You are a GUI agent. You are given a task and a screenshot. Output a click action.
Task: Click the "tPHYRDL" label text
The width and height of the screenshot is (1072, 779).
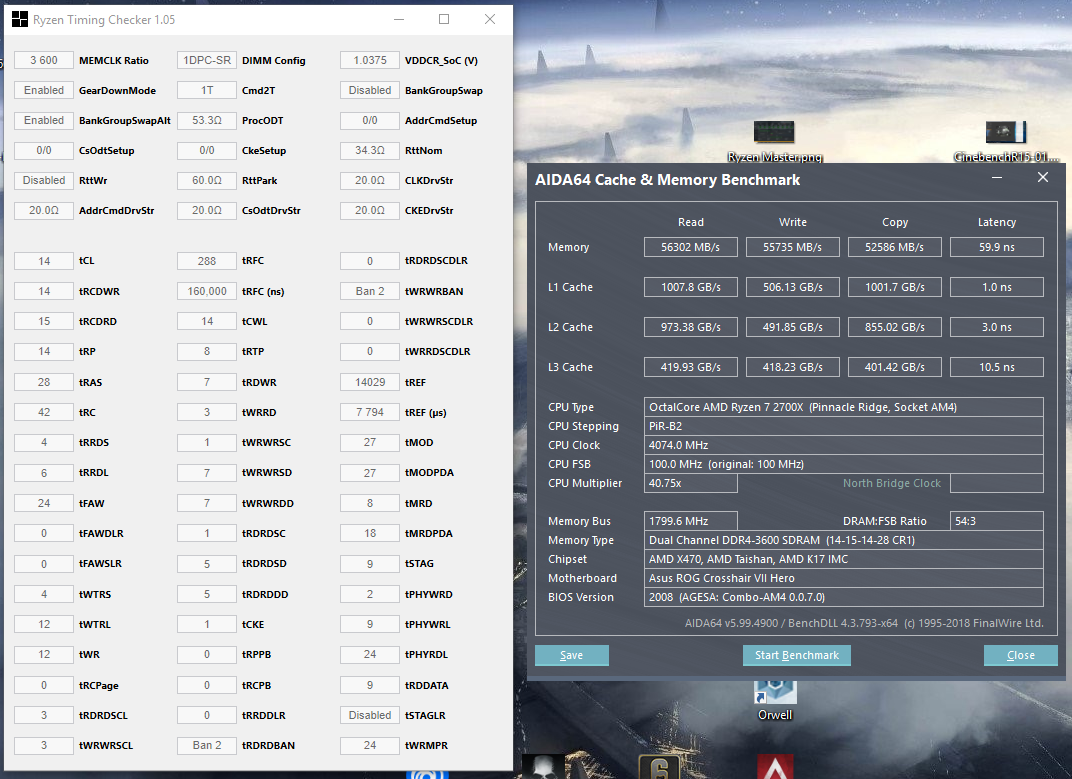(x=426, y=655)
